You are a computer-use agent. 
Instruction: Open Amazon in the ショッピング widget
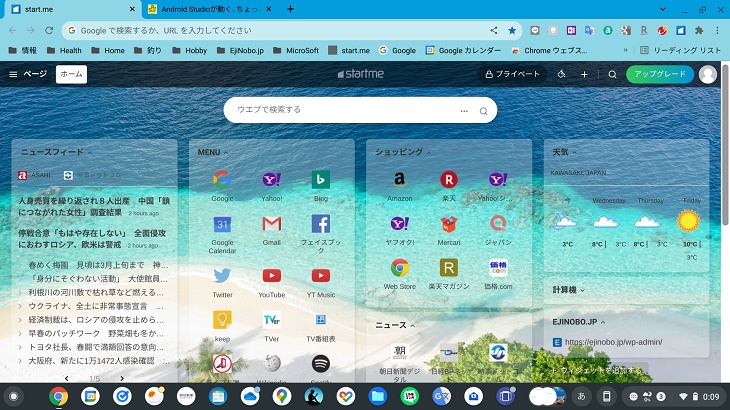click(x=399, y=180)
